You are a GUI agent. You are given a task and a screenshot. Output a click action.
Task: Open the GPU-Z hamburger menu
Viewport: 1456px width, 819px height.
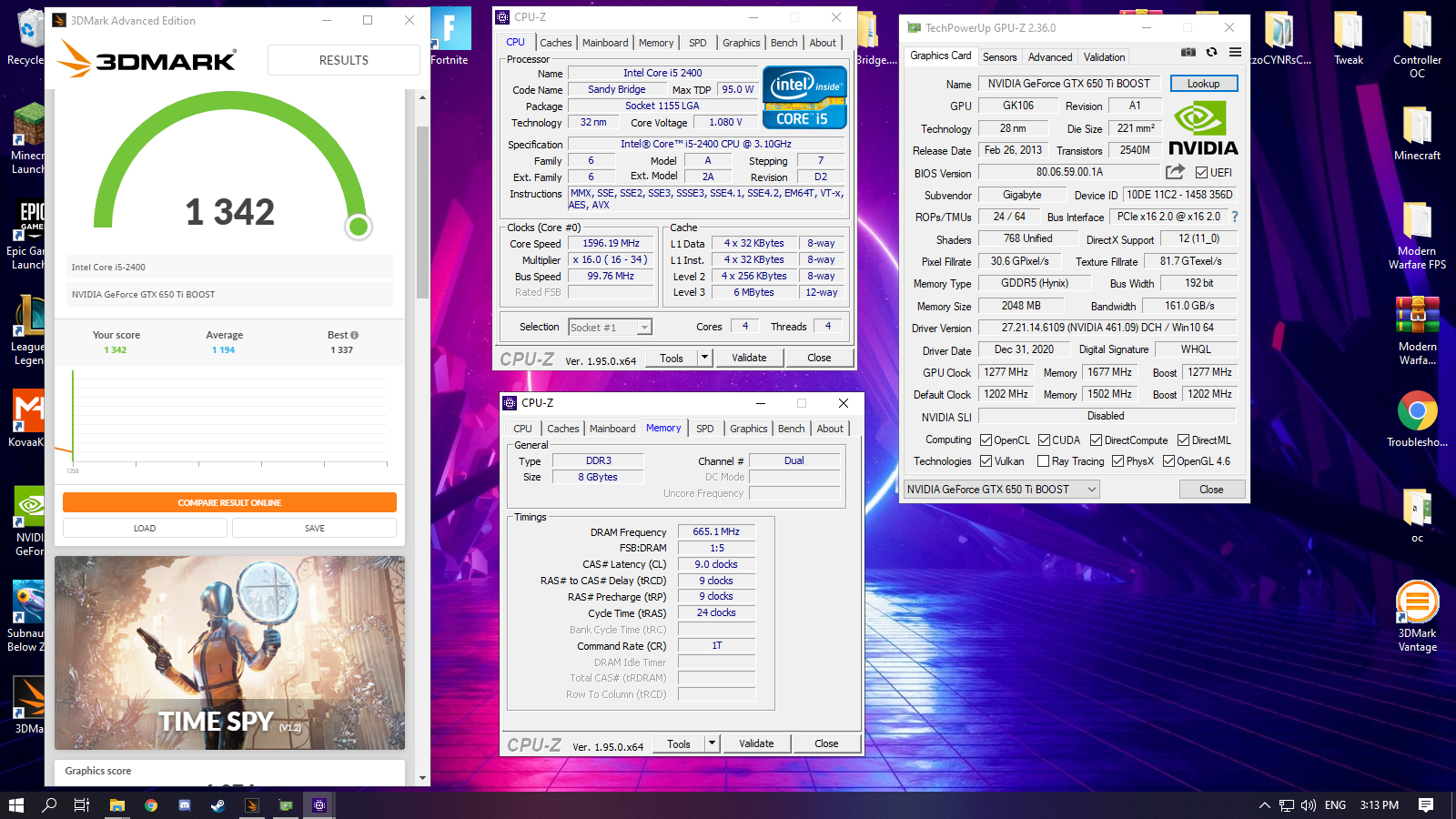(1235, 53)
